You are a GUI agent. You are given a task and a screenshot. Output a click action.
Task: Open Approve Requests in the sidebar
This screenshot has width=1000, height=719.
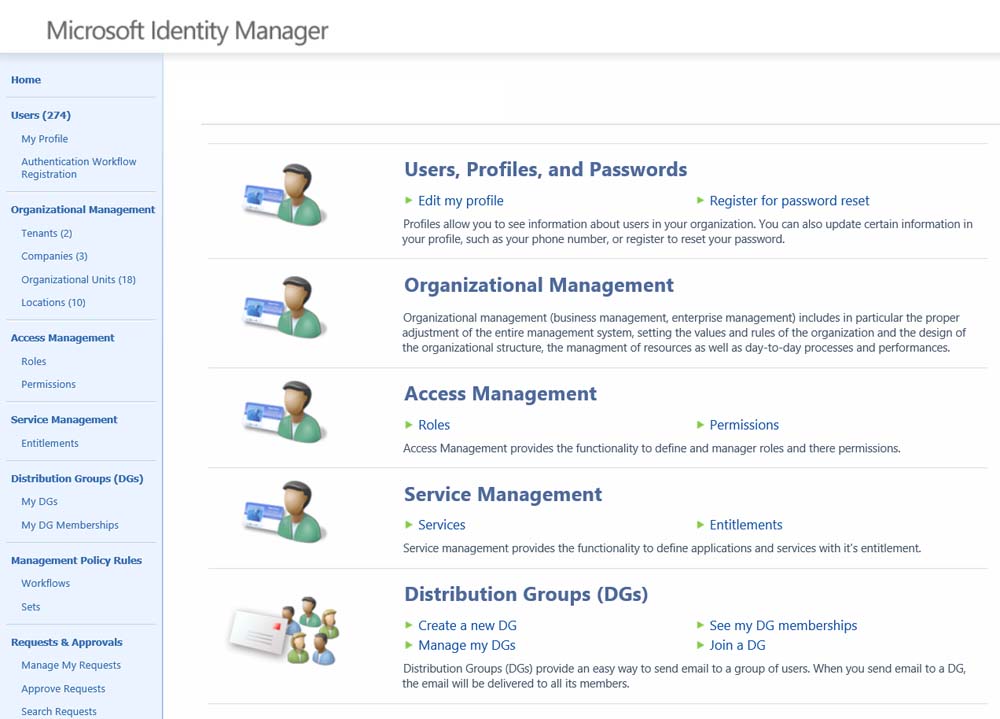[63, 689]
